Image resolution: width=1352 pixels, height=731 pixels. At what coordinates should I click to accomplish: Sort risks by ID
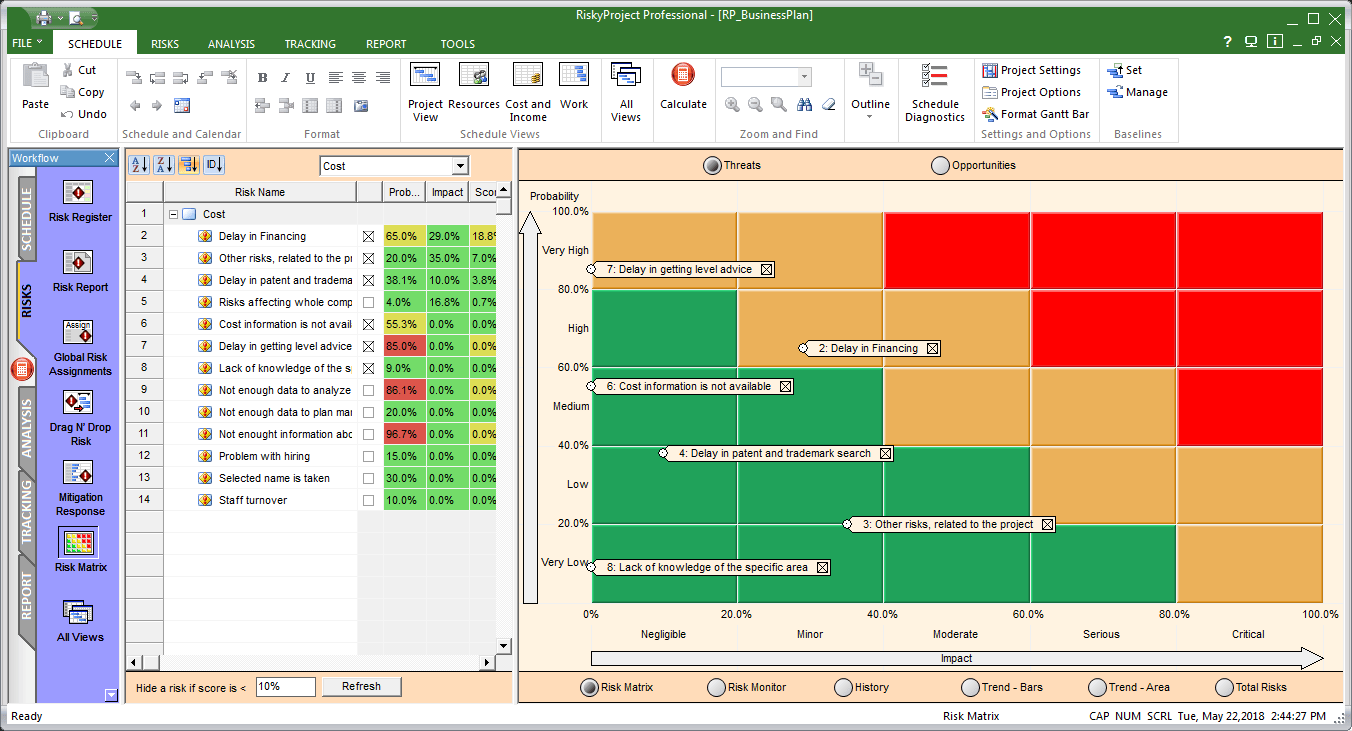(215, 165)
